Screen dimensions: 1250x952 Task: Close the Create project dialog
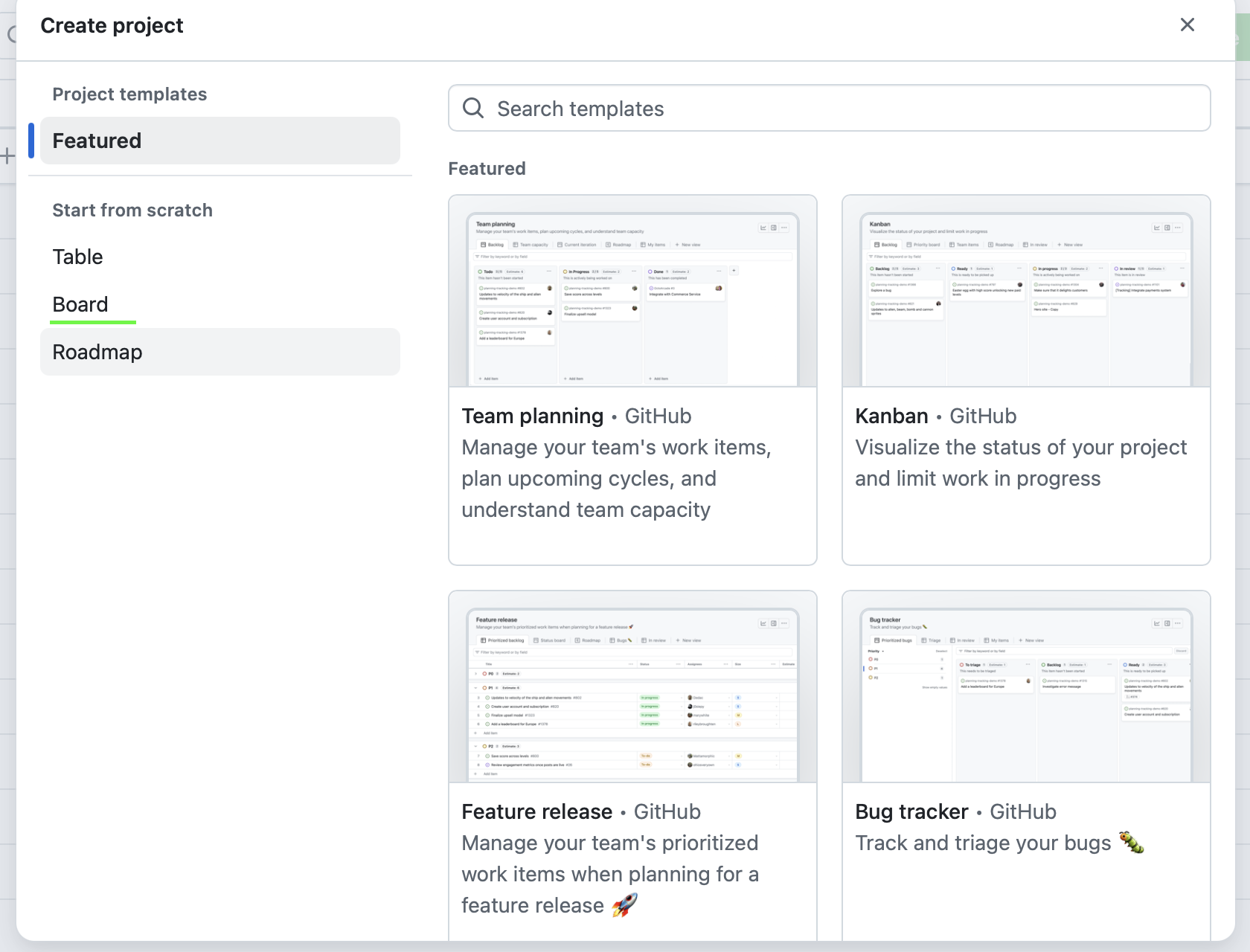click(1187, 25)
